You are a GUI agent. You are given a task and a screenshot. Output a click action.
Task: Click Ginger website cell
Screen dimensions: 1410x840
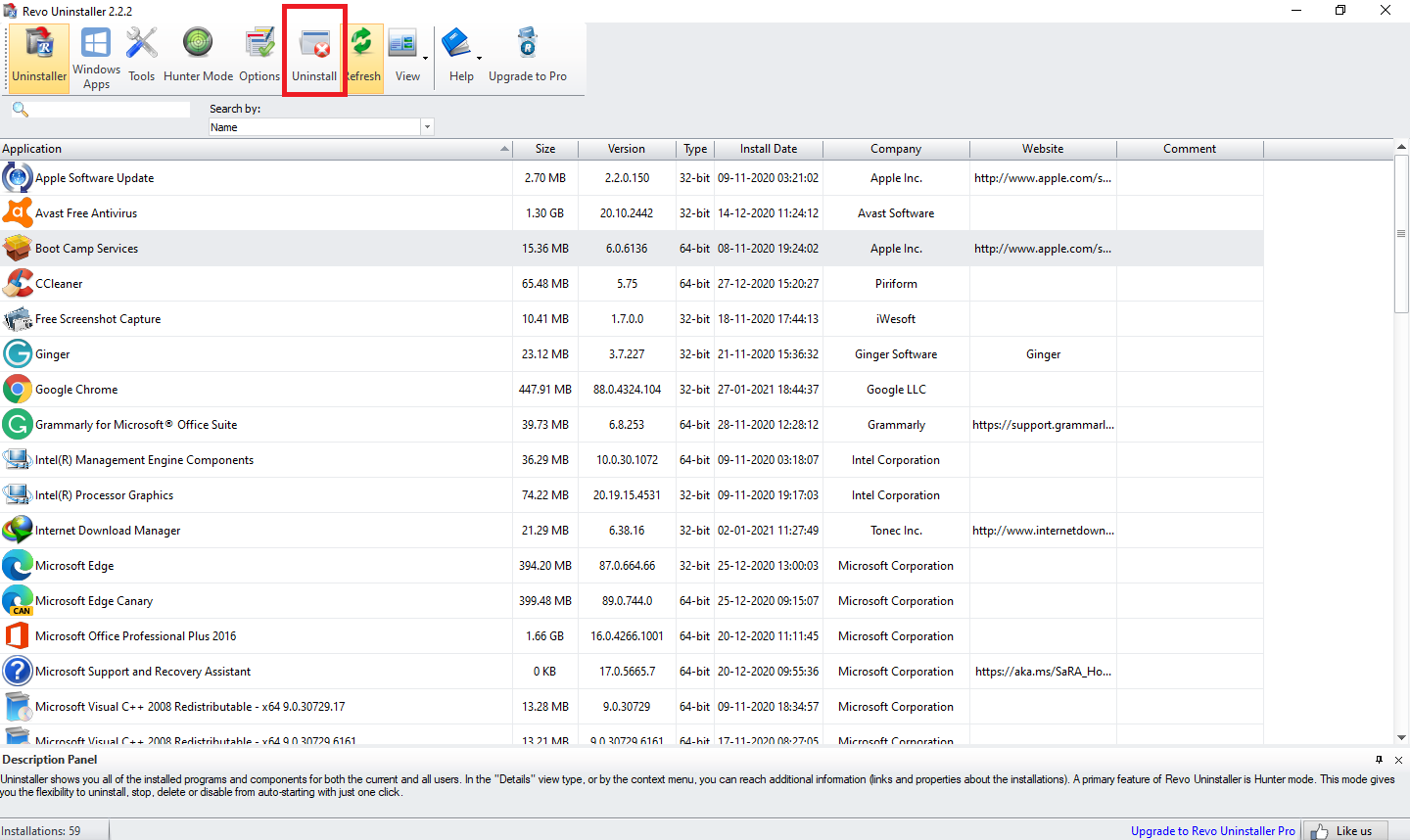pos(1043,354)
